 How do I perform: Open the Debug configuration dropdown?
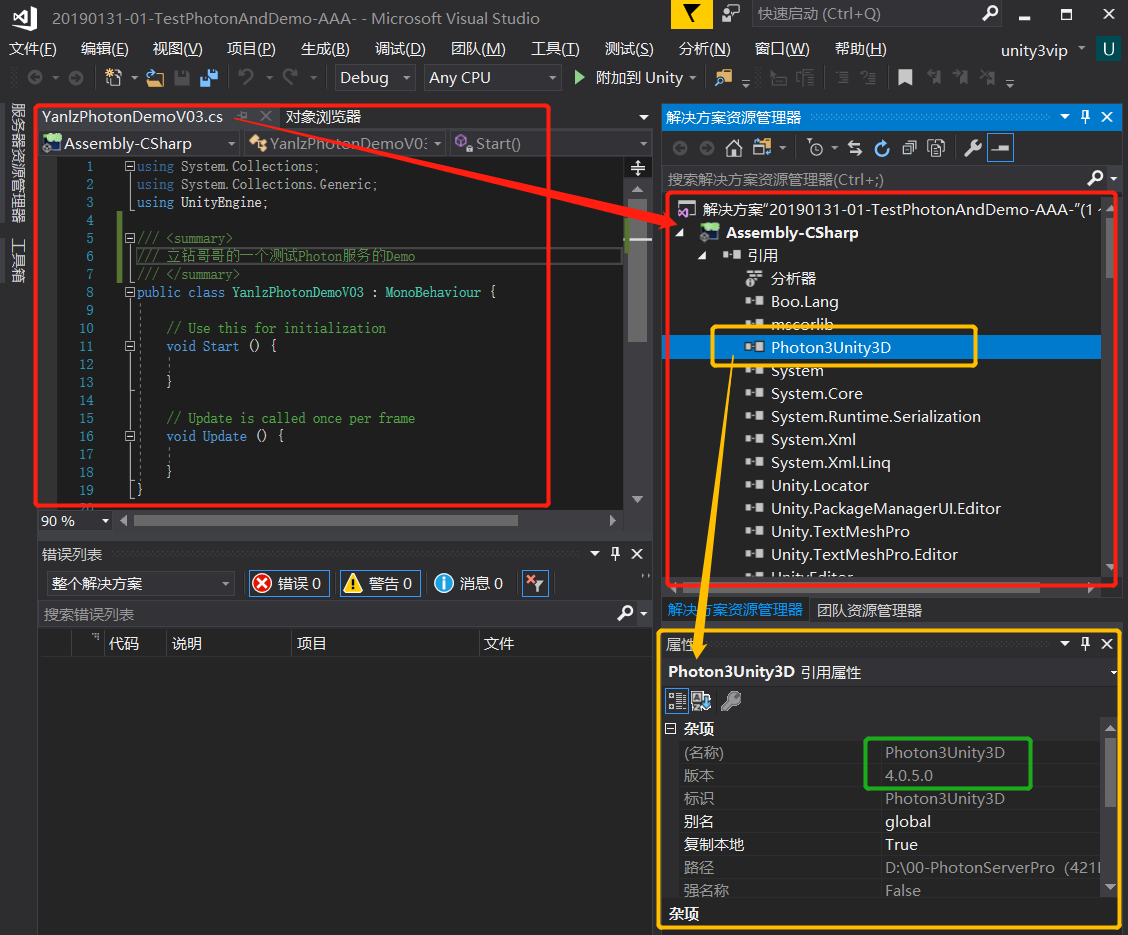[x=376, y=77]
